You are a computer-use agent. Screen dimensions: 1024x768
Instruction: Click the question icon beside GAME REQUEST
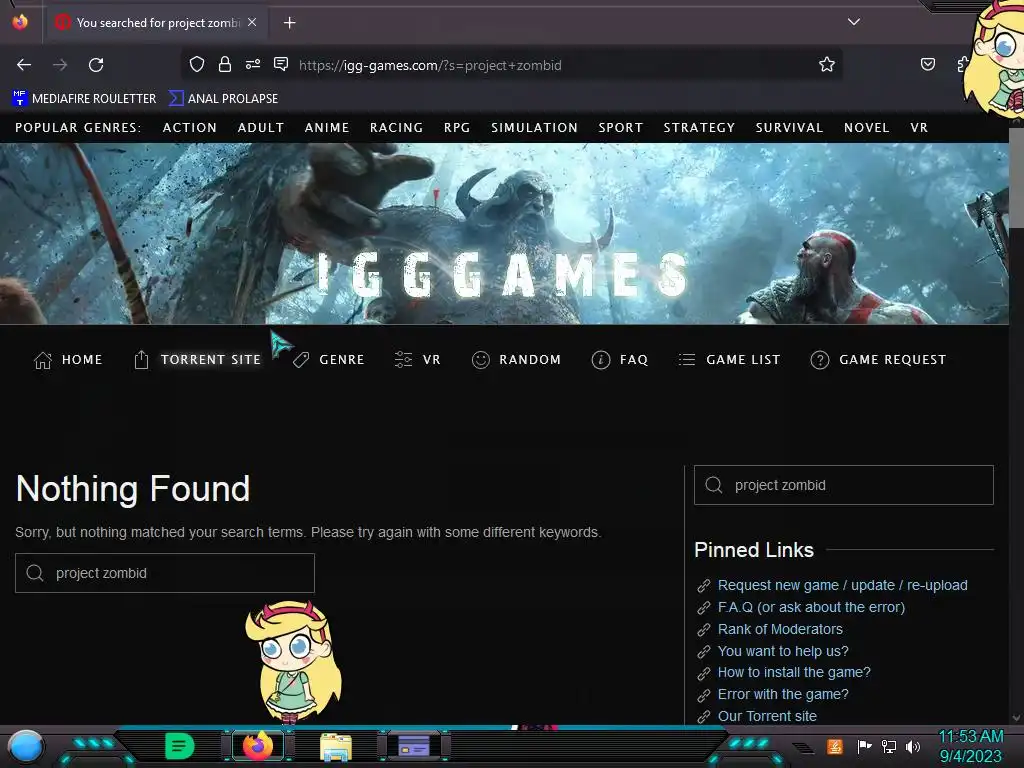(x=820, y=360)
